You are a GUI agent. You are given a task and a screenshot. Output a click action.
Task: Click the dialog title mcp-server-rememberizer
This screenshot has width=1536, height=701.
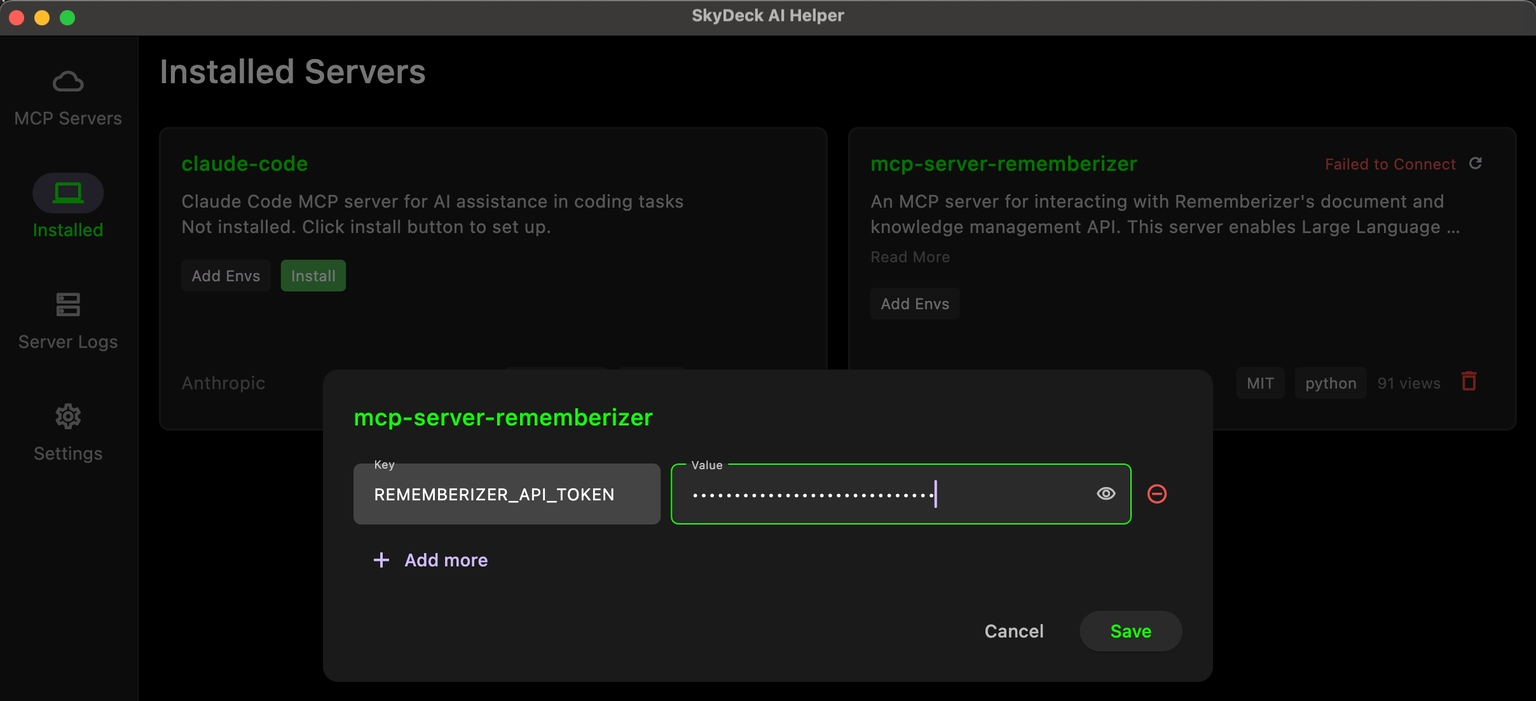(x=503, y=417)
